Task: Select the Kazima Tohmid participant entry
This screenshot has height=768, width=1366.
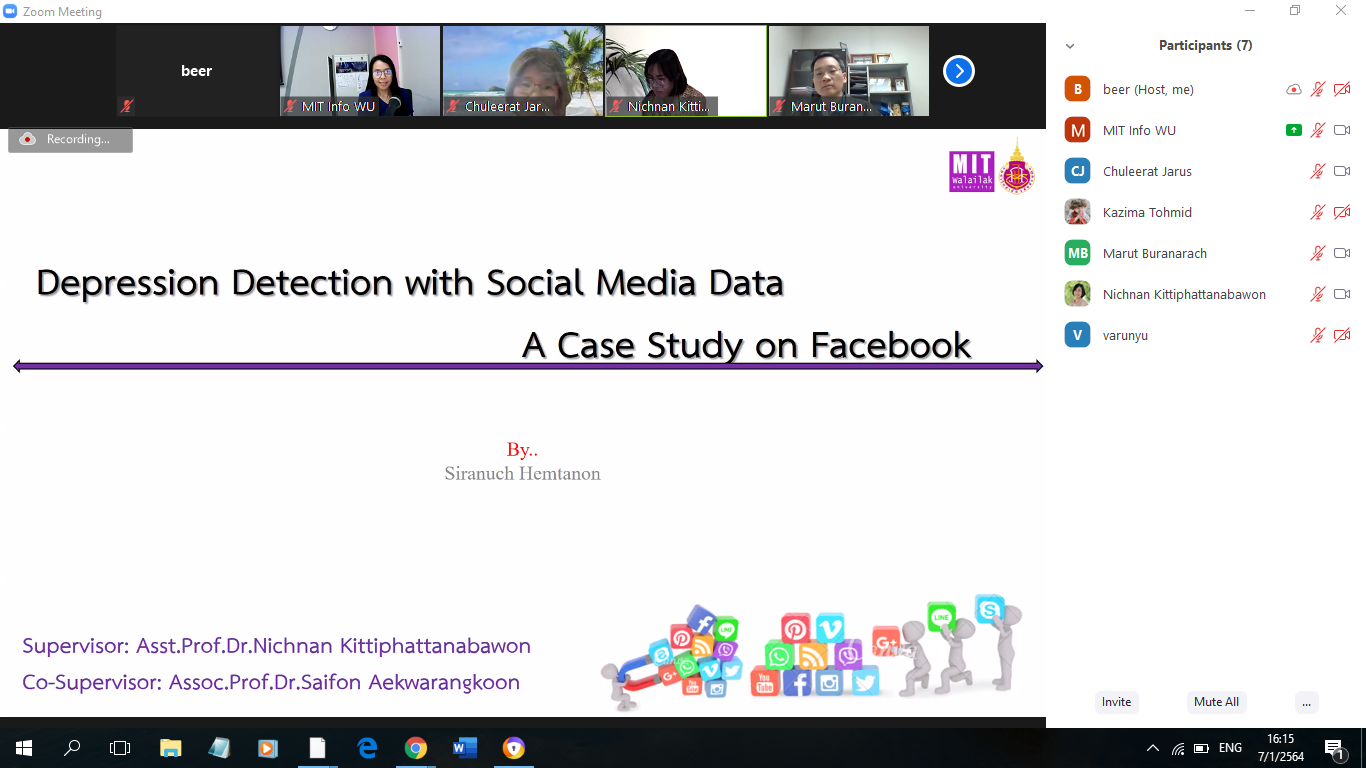Action: 1146,212
